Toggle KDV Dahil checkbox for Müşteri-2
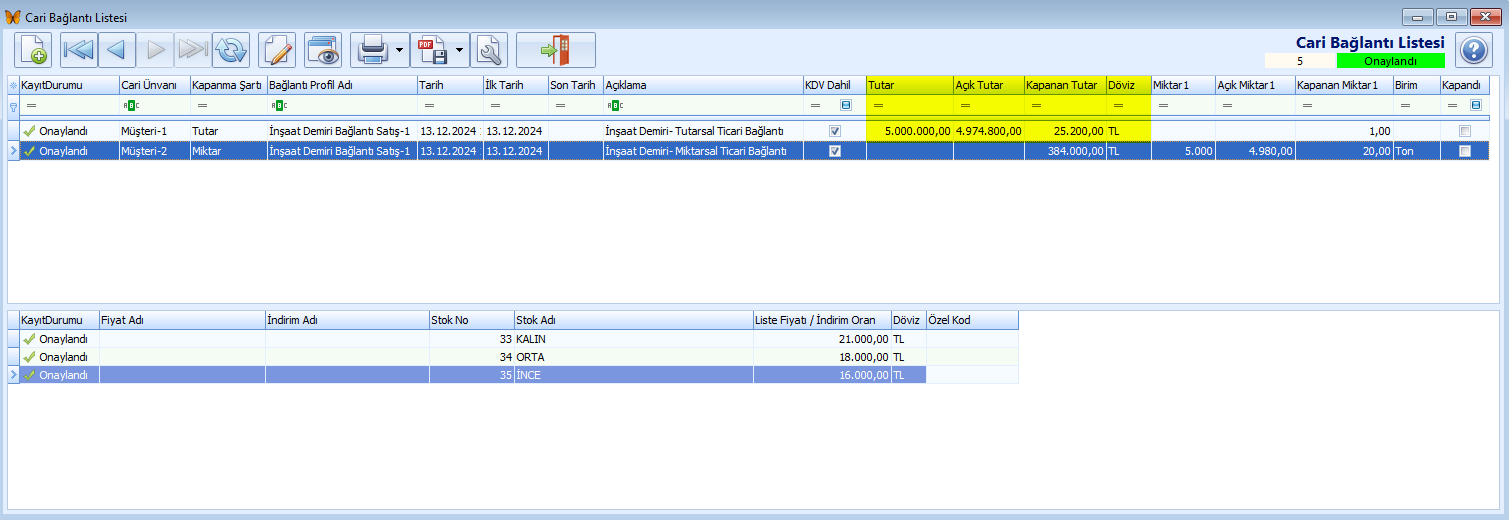The image size is (1509, 520). (835, 151)
